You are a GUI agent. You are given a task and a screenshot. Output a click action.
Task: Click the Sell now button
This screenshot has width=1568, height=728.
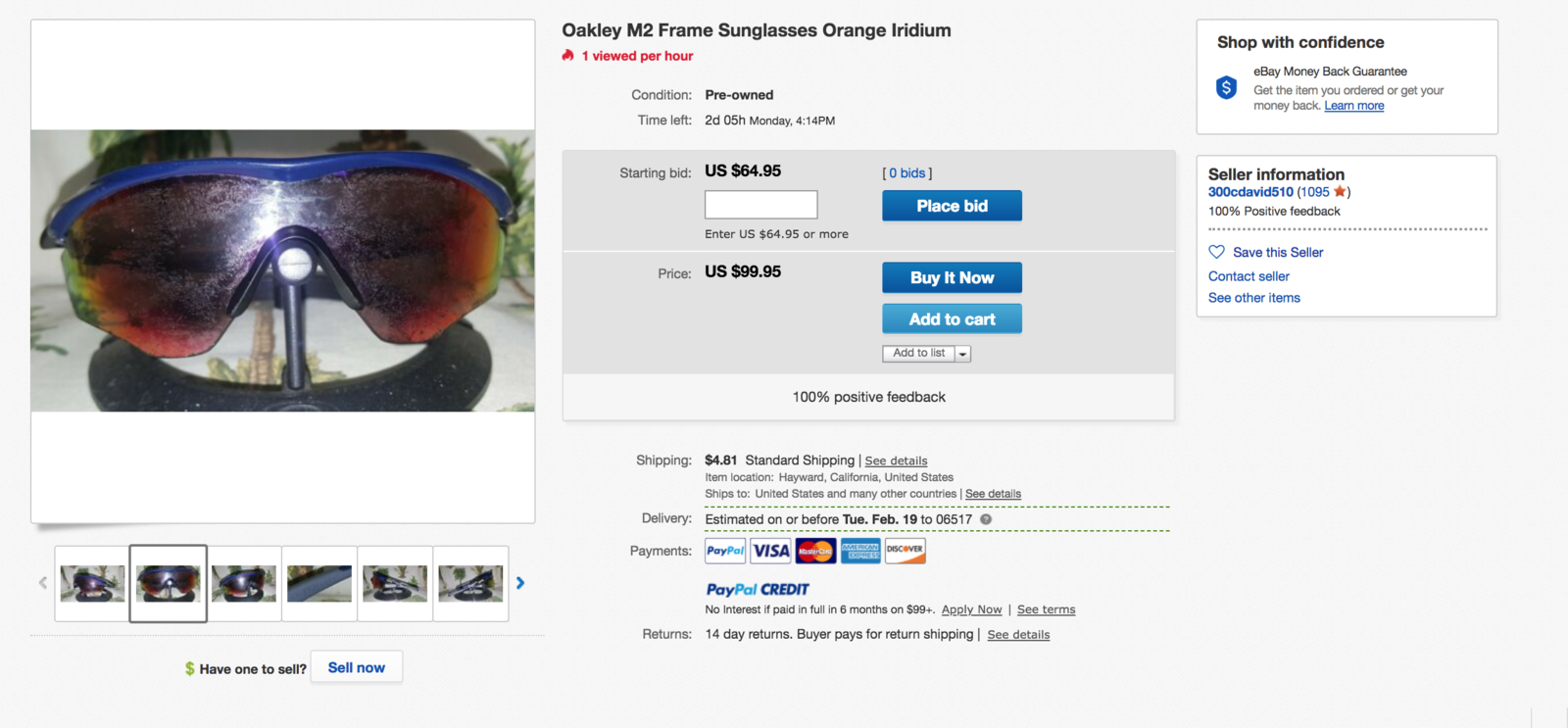(357, 667)
